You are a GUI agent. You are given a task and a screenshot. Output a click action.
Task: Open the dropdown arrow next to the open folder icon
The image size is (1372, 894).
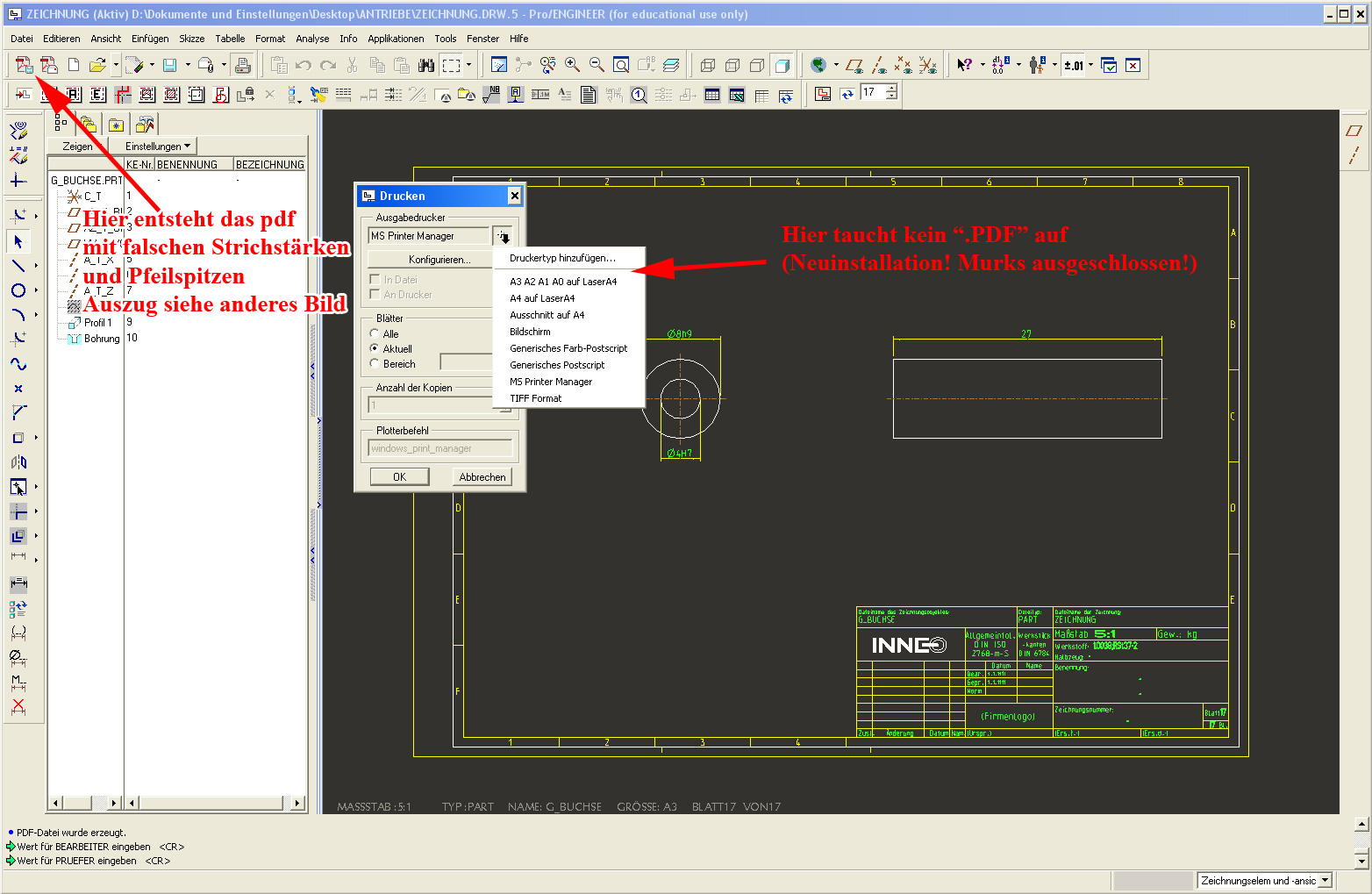115,65
